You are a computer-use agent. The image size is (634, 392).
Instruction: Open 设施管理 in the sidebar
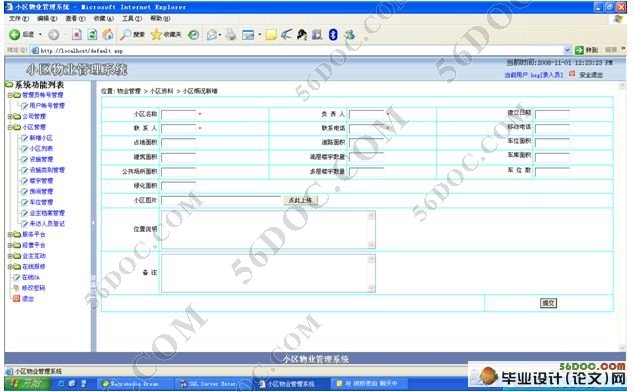pyautogui.click(x=41, y=159)
